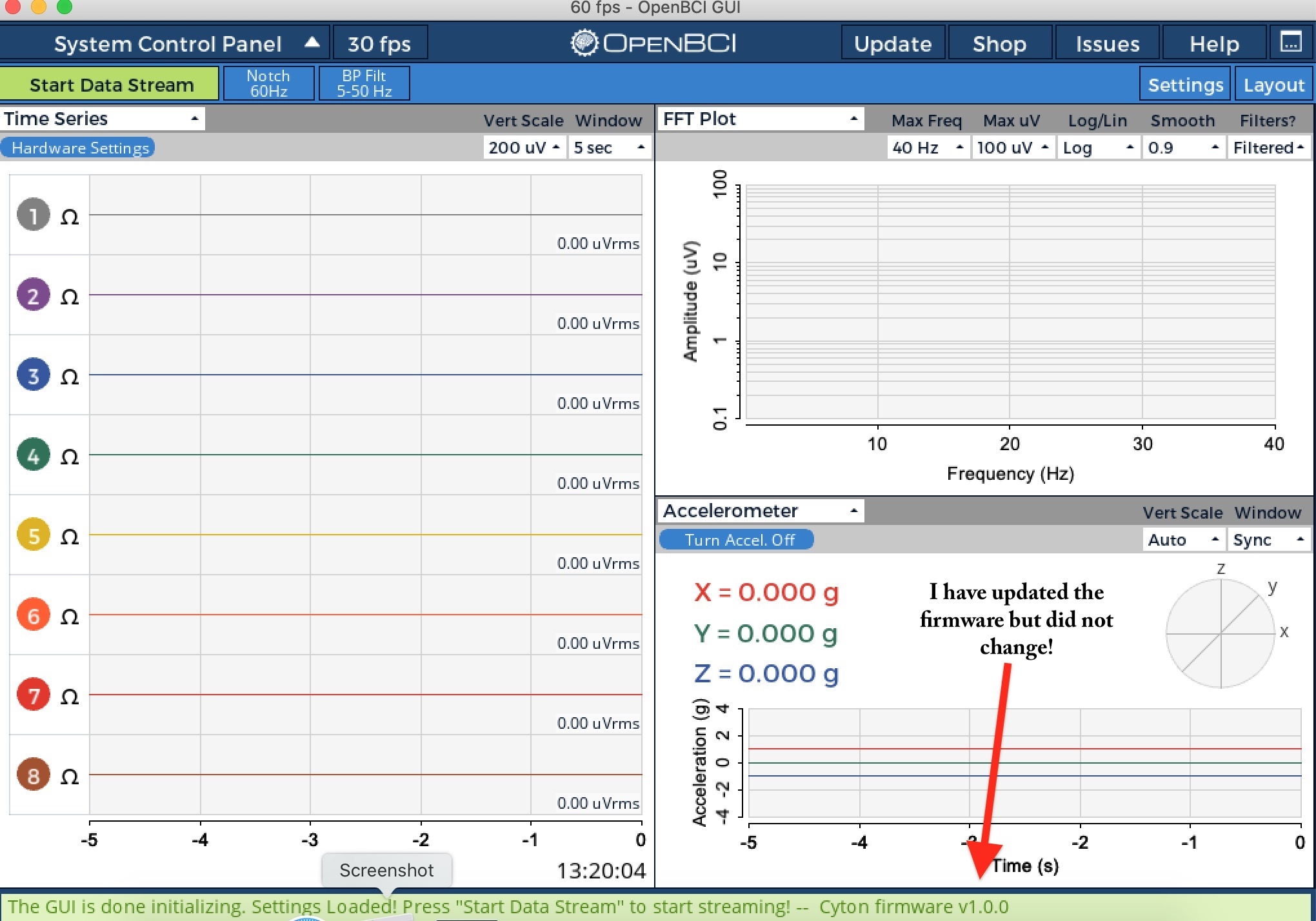The height and width of the screenshot is (921, 1316).
Task: Change the 5 sec window dropdown
Action: 609,148
